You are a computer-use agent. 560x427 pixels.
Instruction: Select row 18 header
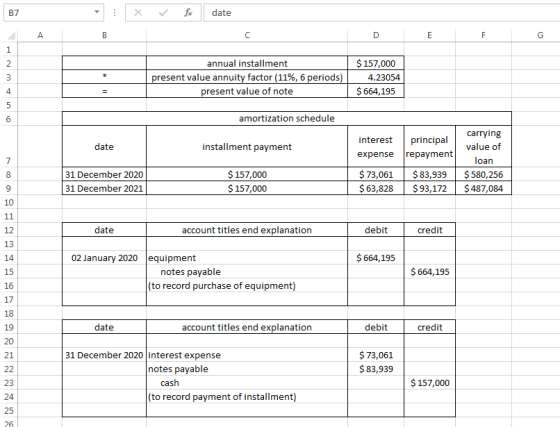click(9, 313)
